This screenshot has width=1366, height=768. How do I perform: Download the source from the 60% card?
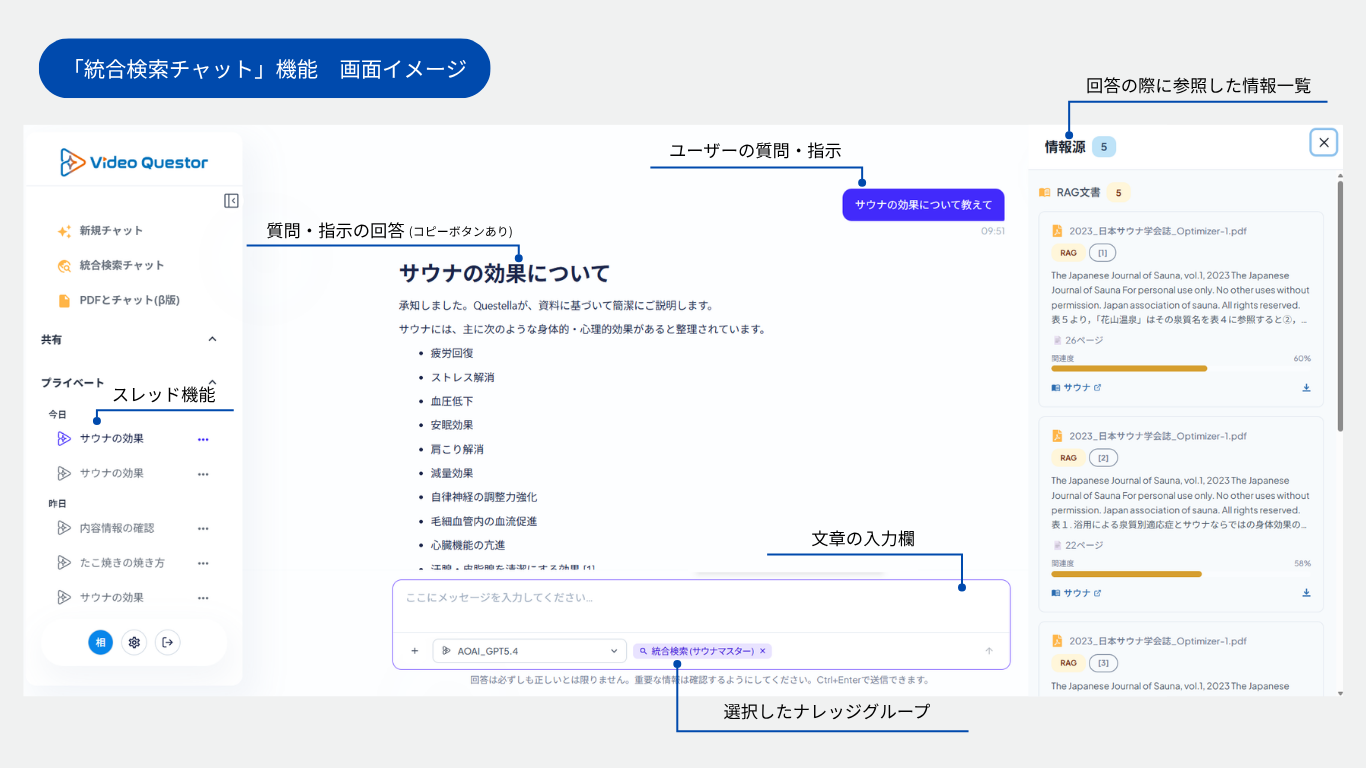coord(1306,388)
